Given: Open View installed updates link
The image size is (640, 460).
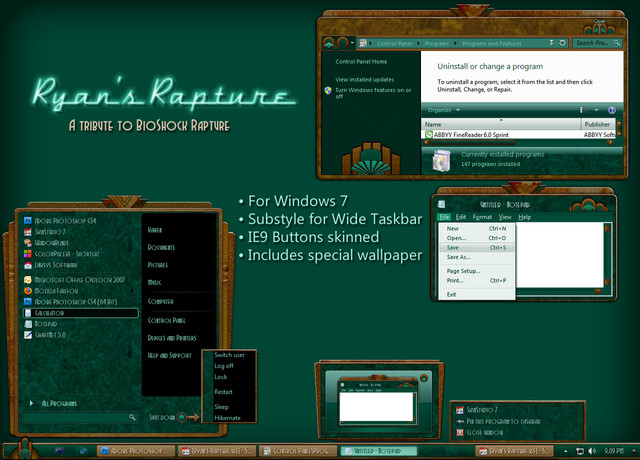Looking at the screenshot, I should [x=364, y=80].
